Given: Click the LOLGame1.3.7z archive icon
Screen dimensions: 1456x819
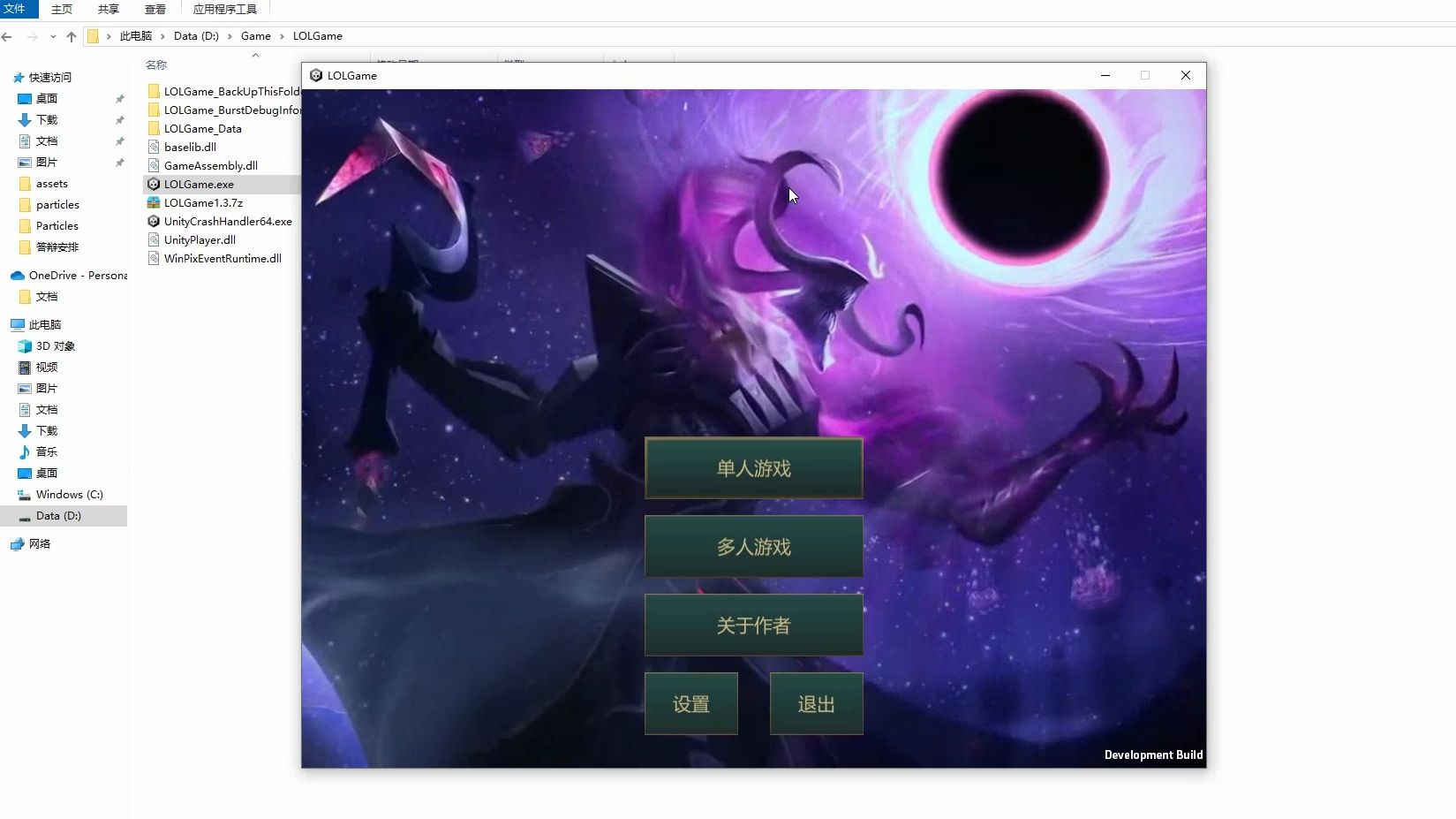Looking at the screenshot, I should [154, 202].
